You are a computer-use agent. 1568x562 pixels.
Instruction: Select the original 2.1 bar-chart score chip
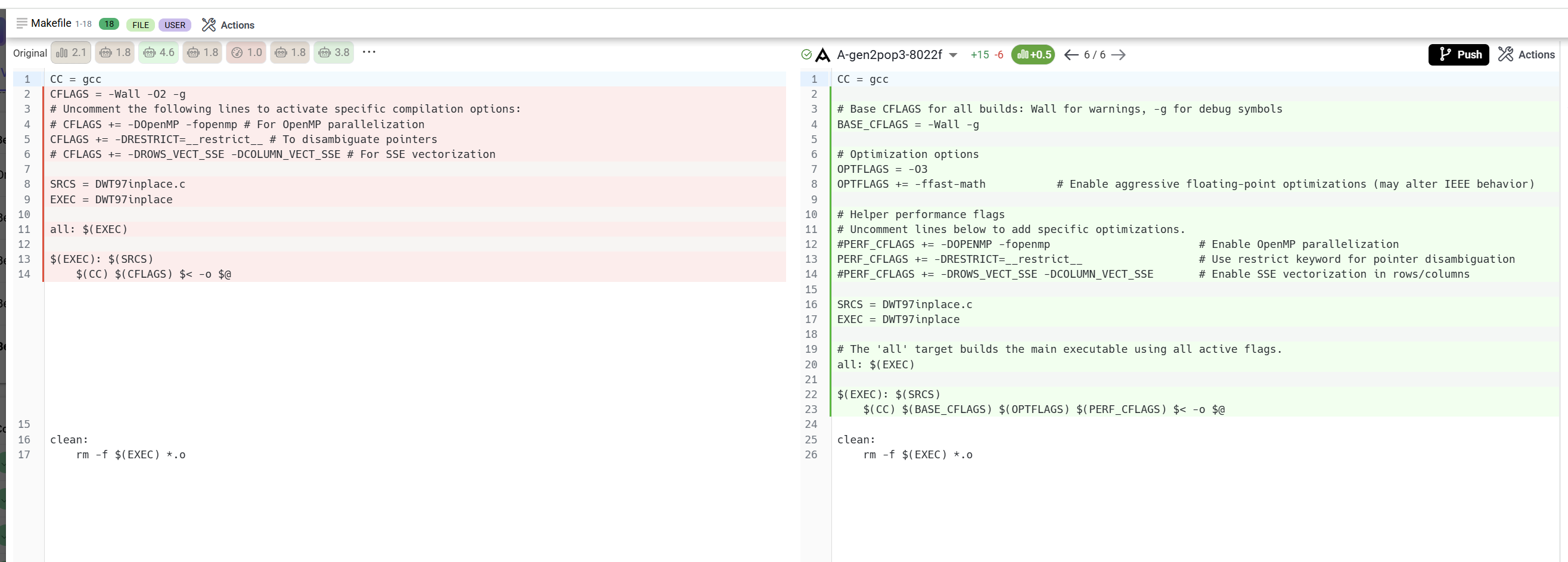(71, 53)
